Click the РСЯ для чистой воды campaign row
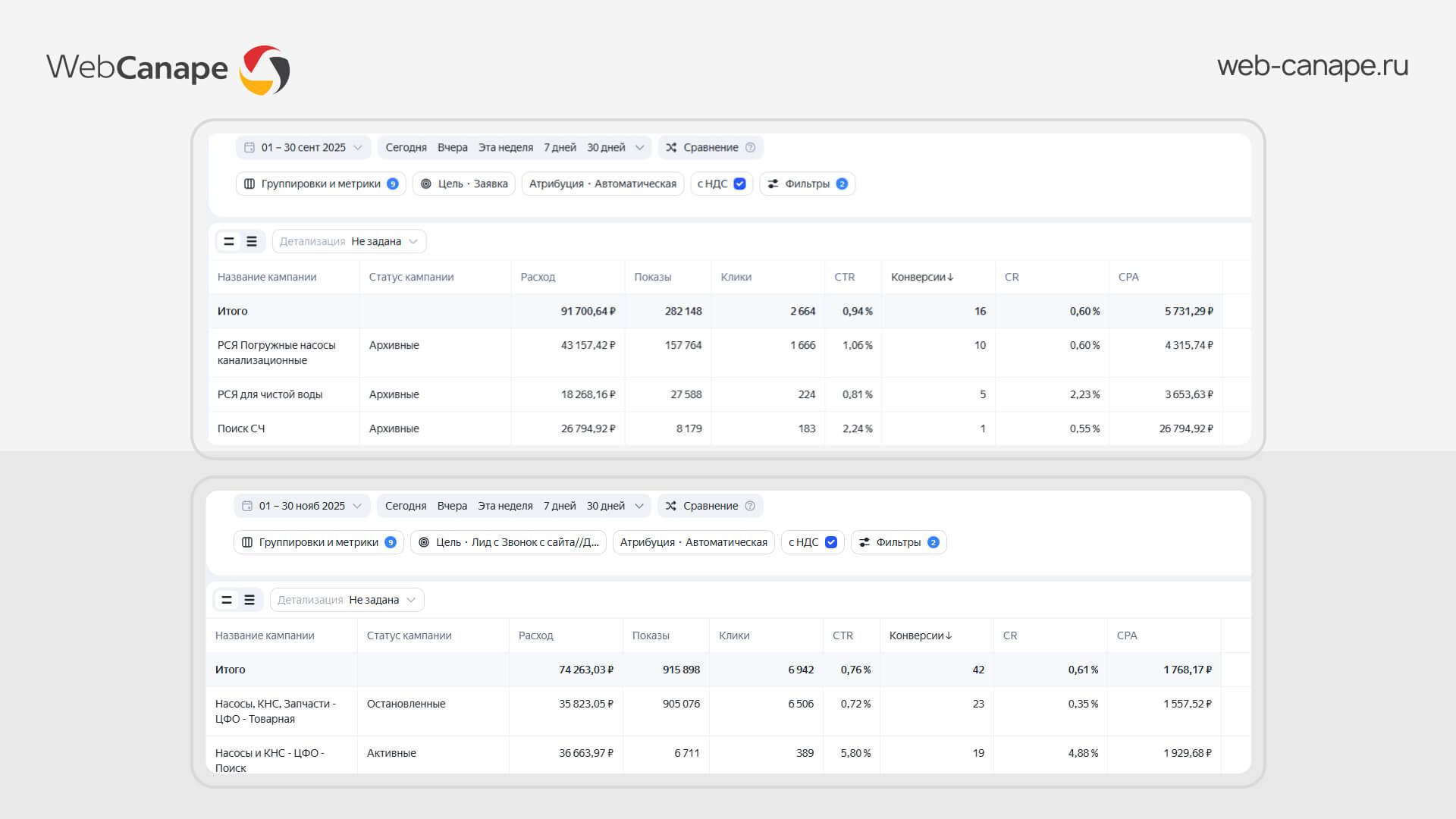Image resolution: width=1456 pixels, height=819 pixels. pyautogui.click(x=270, y=394)
